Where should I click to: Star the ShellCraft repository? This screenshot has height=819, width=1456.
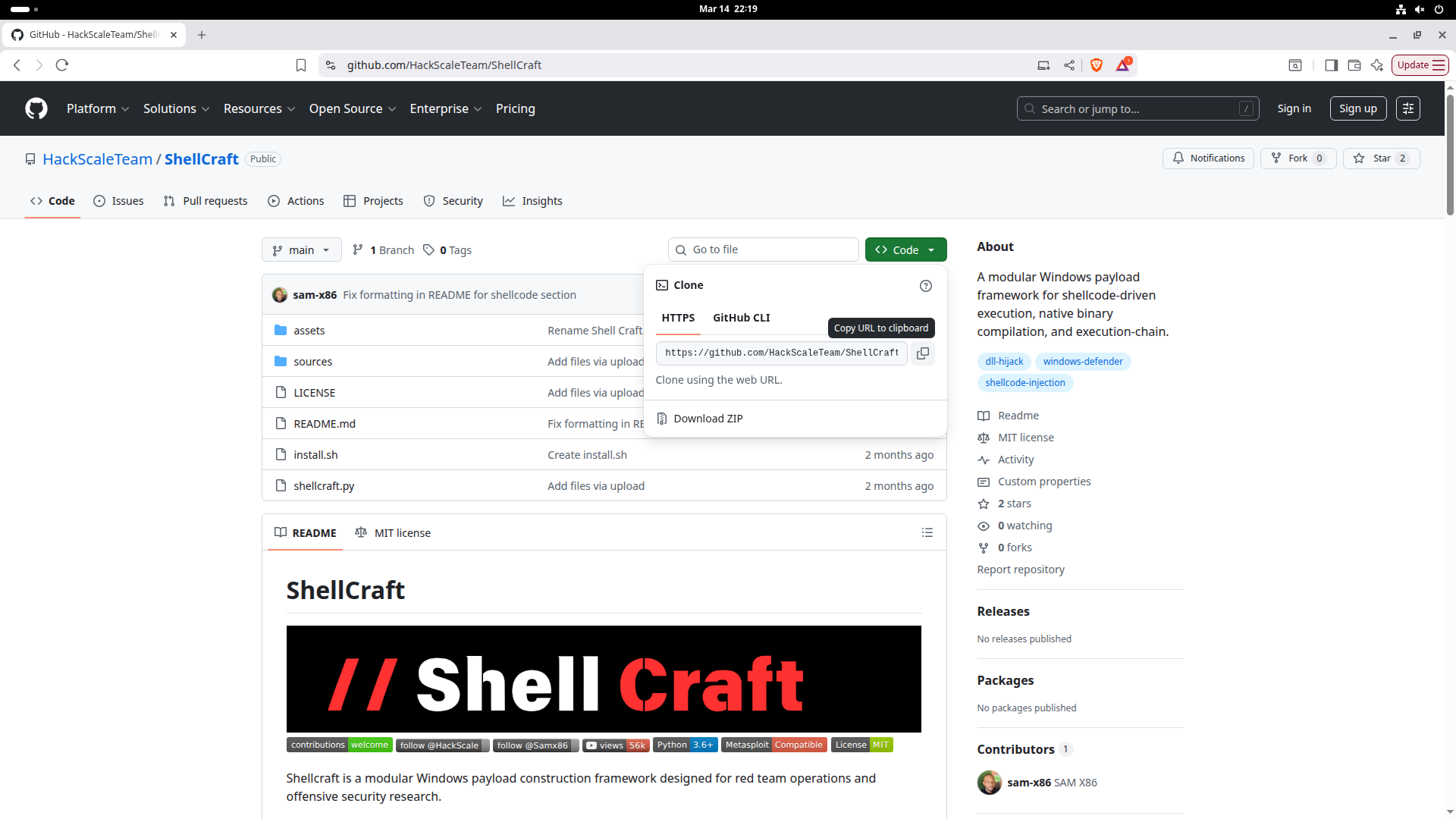[x=1382, y=158]
